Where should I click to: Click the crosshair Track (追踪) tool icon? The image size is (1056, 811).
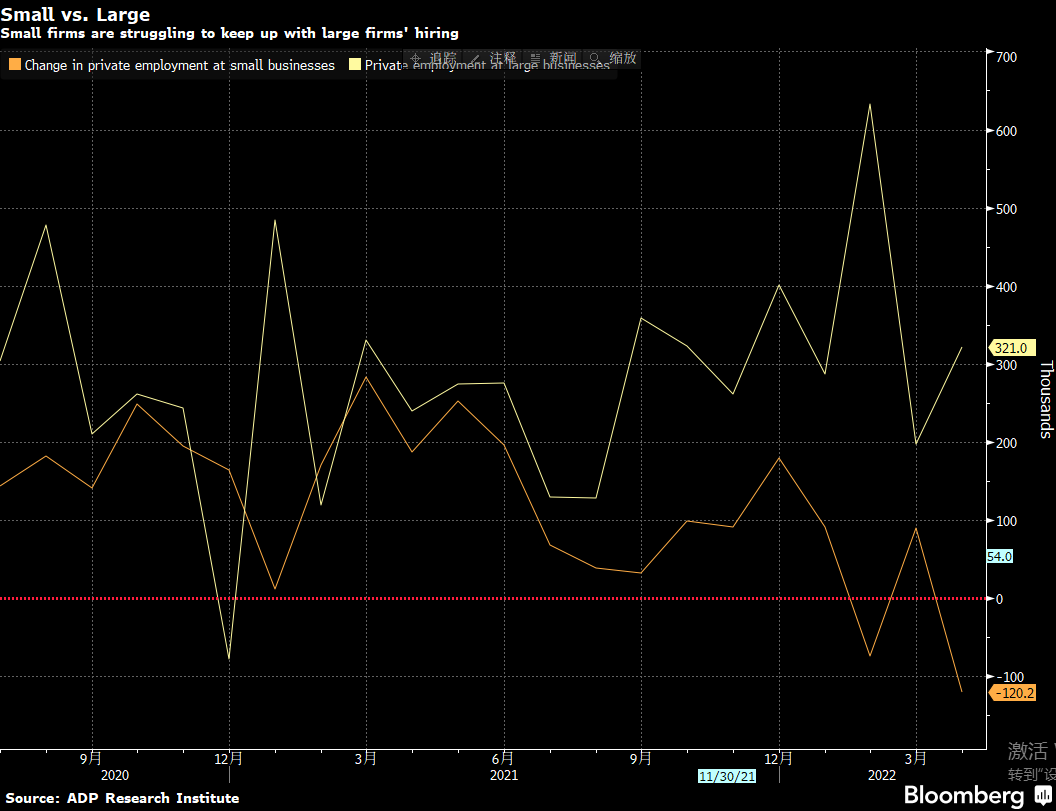pos(416,58)
